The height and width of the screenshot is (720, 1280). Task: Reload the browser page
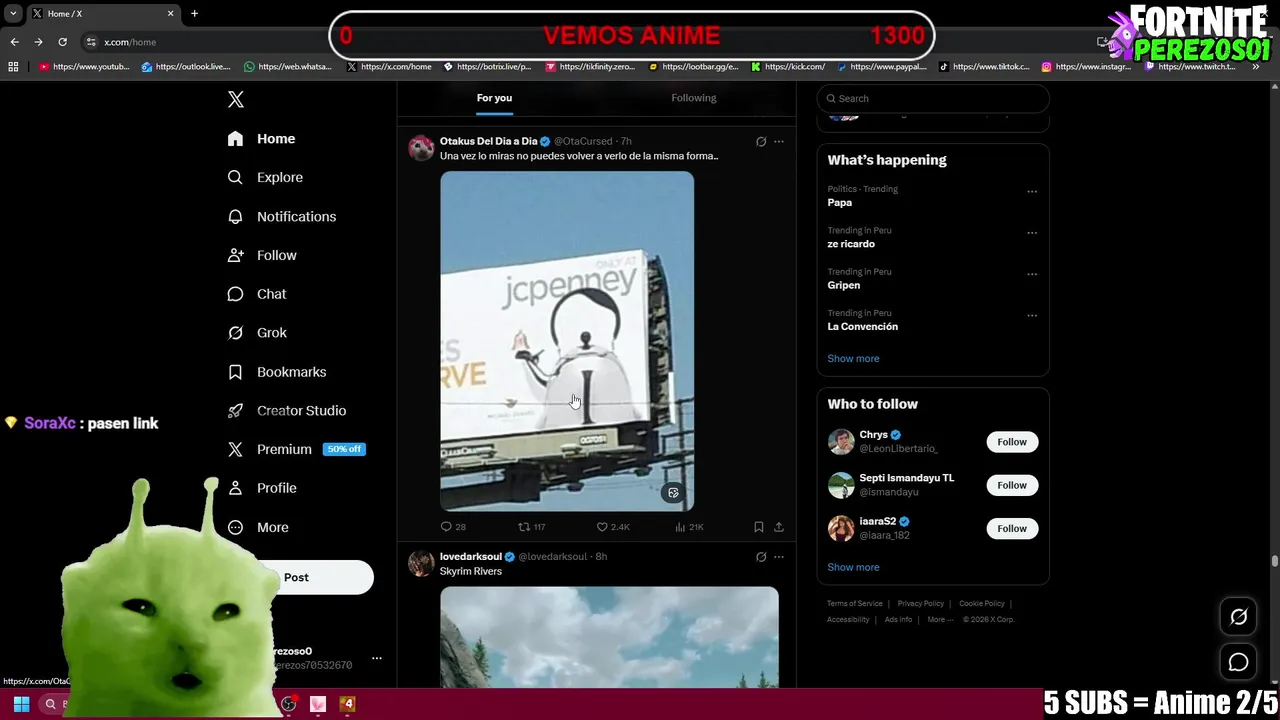(x=62, y=42)
